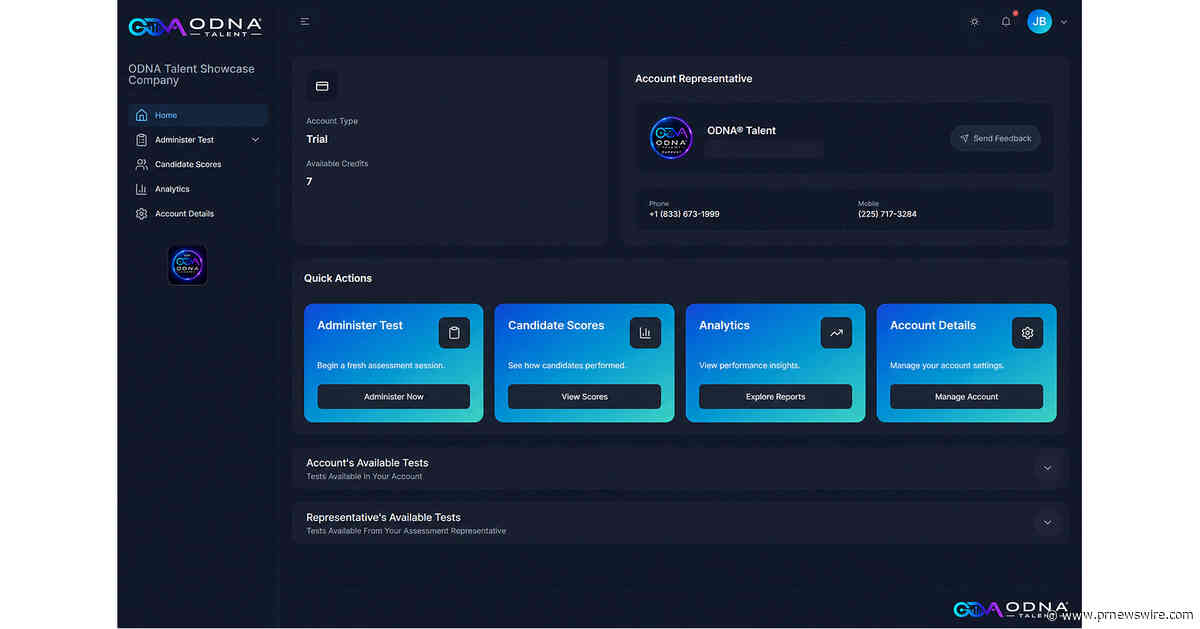Open the JB user avatar
The width and height of the screenshot is (1200, 629).
click(x=1040, y=21)
